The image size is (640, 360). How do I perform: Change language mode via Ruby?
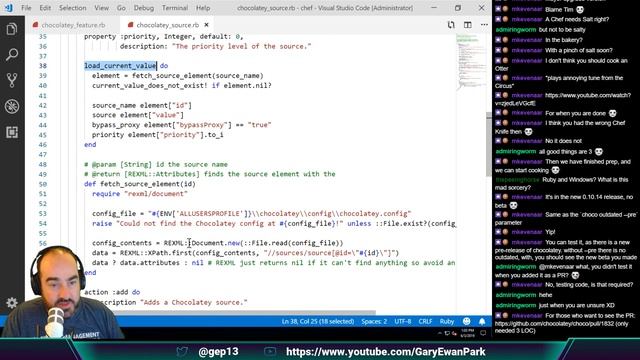[447, 321]
